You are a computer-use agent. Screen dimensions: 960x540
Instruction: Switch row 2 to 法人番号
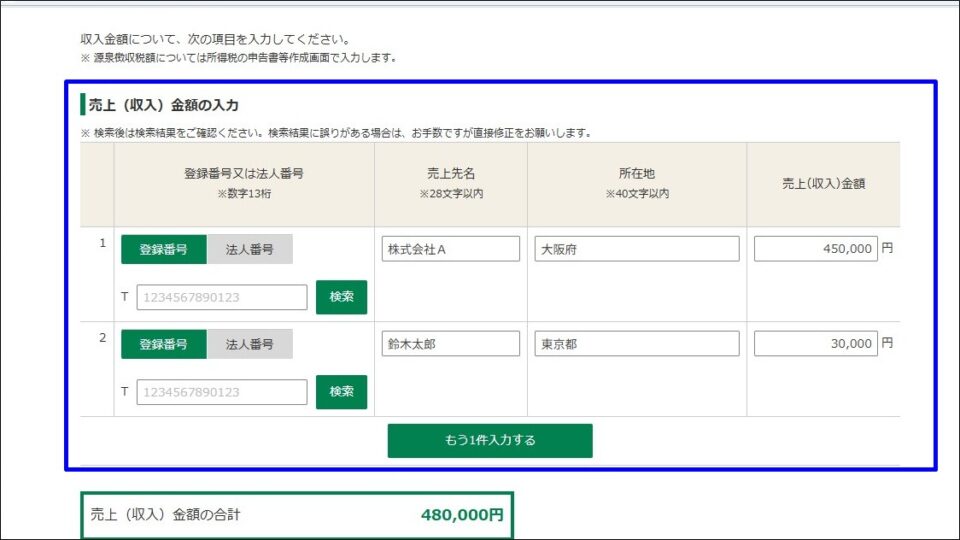click(x=250, y=344)
